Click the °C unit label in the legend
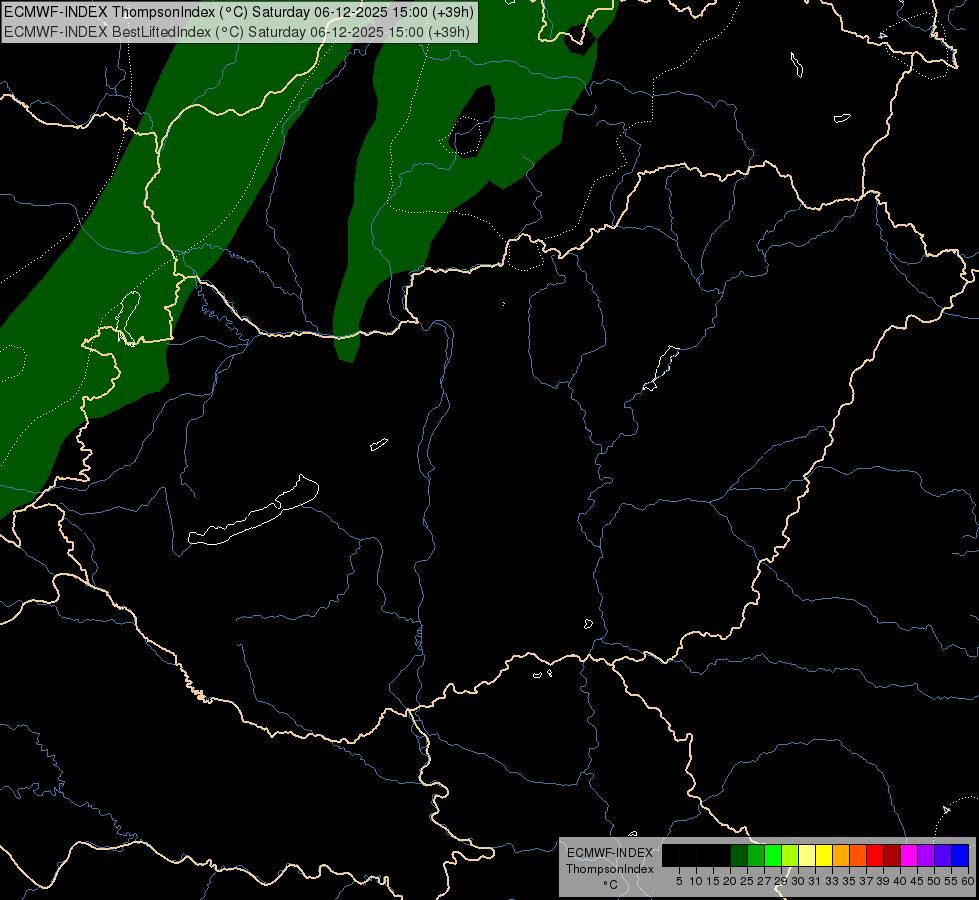The width and height of the screenshot is (979, 900). tap(611, 885)
